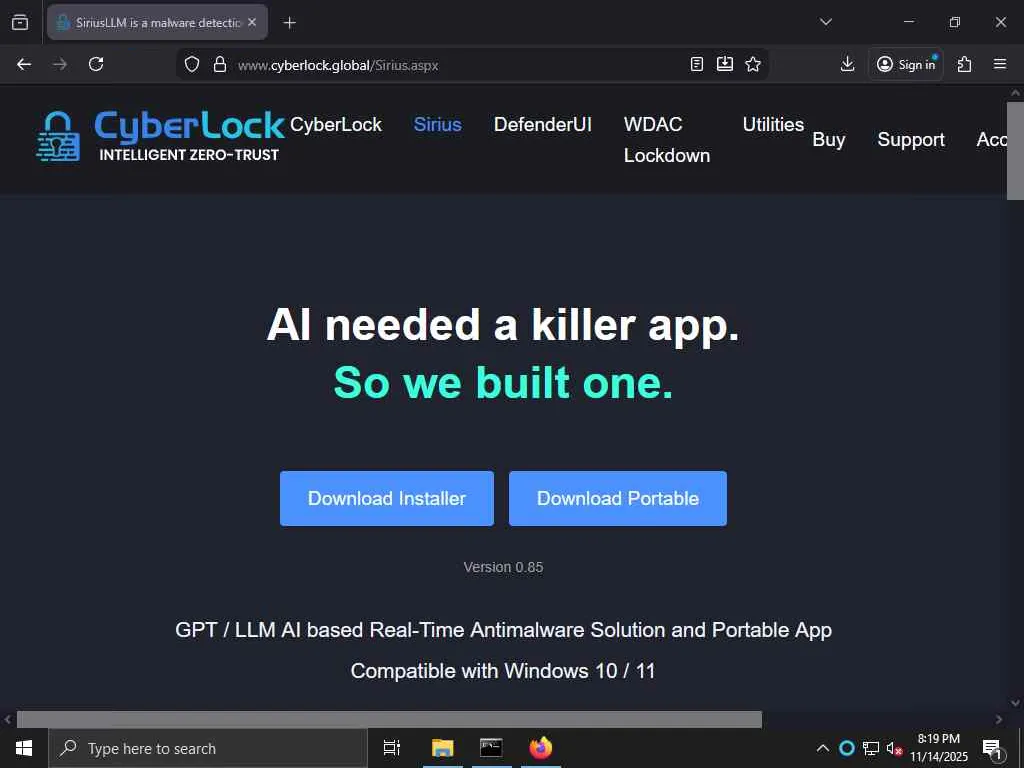Screen dimensions: 1024x768
Task: Open the extensions puzzle icon
Action: tap(964, 64)
